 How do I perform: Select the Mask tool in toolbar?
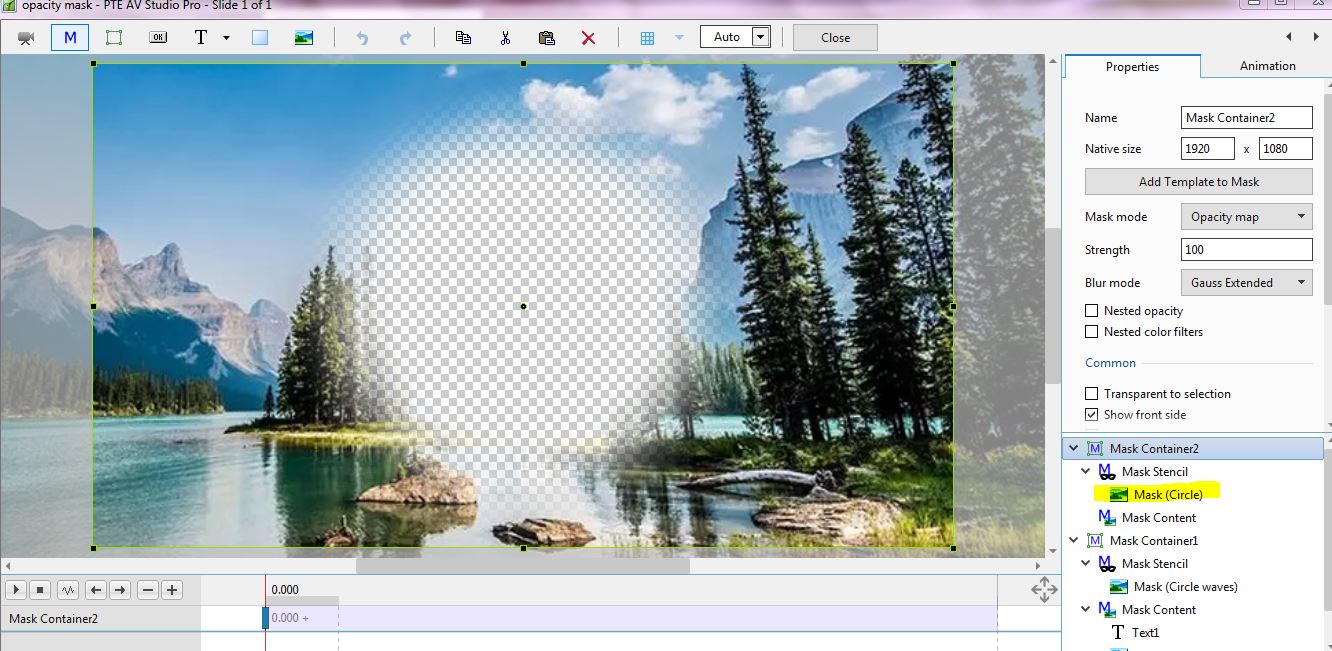point(70,38)
